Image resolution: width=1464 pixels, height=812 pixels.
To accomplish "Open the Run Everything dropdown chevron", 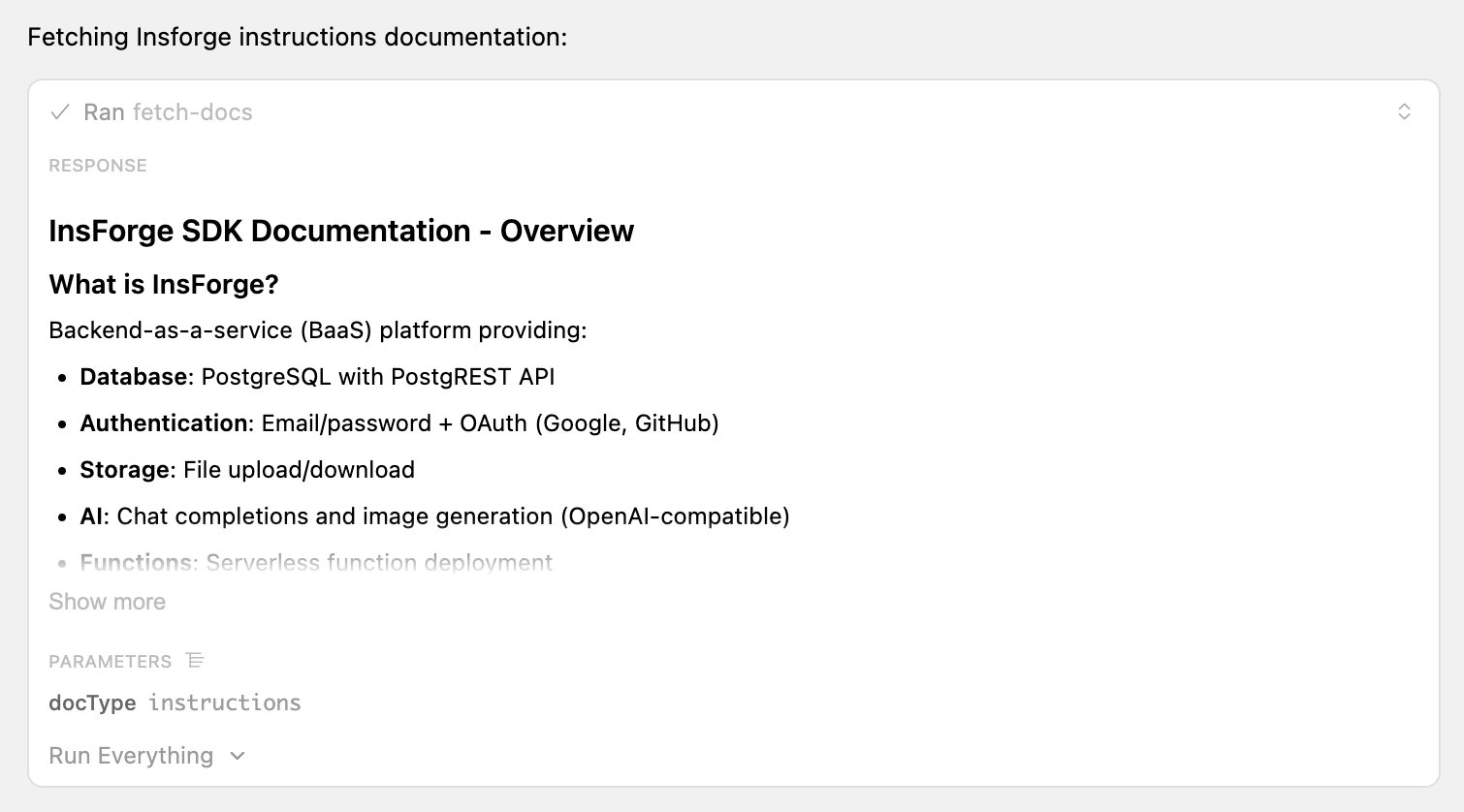I will [238, 756].
